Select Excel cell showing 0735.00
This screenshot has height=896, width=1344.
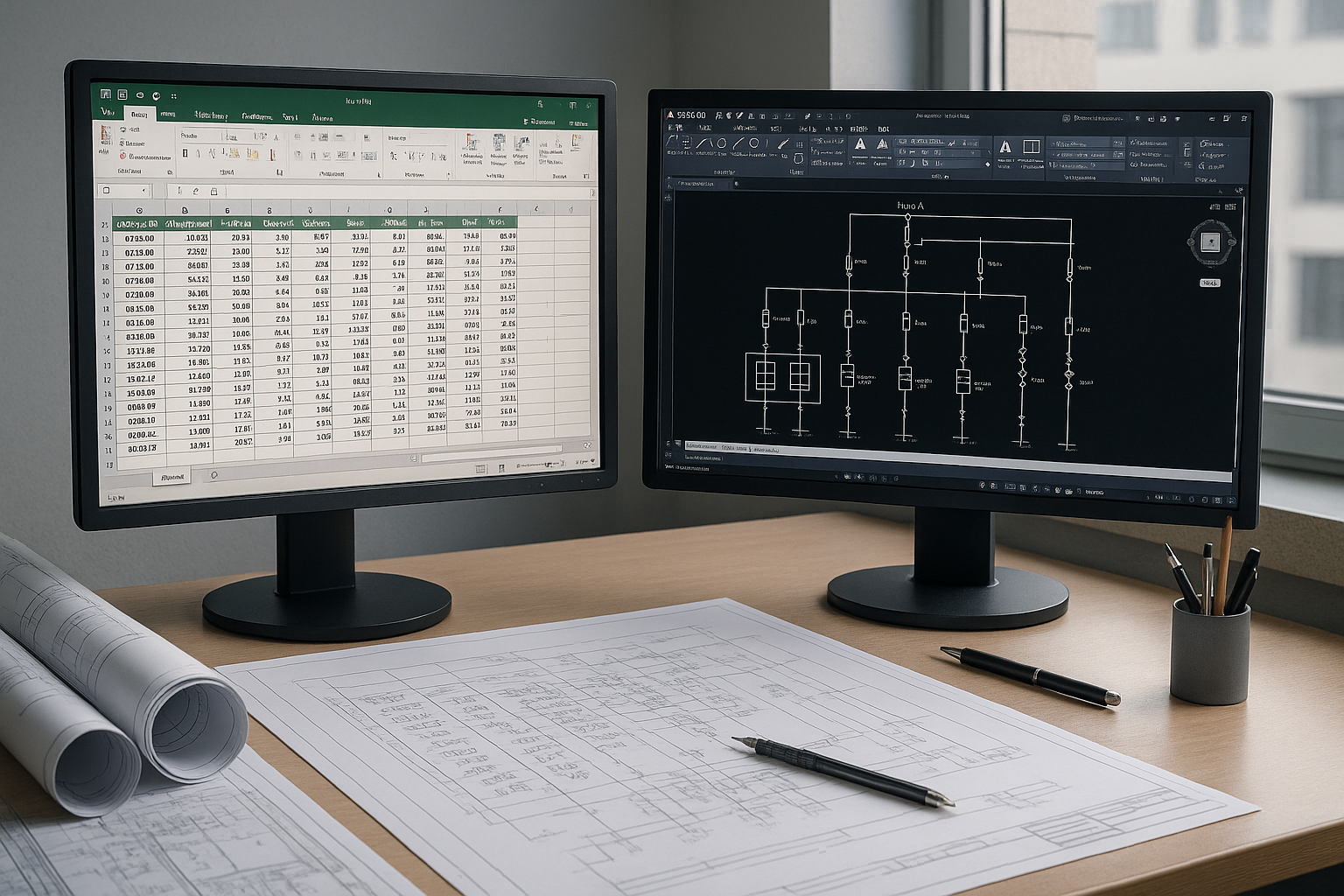coord(140,237)
